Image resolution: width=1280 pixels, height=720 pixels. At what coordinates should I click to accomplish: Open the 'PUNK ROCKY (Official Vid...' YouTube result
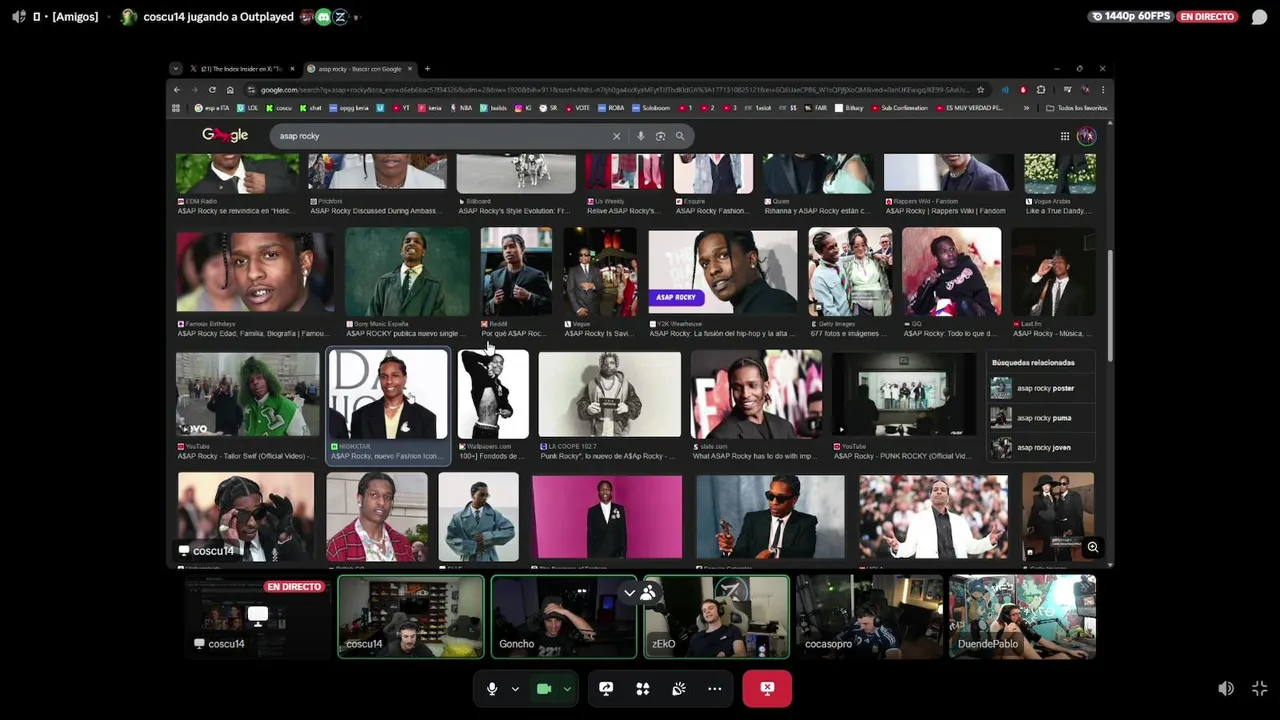tap(904, 406)
